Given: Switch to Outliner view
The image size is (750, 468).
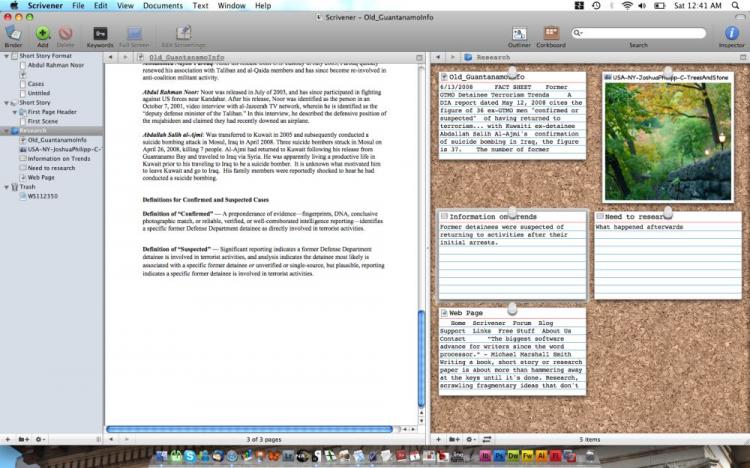Looking at the screenshot, I should 519,34.
